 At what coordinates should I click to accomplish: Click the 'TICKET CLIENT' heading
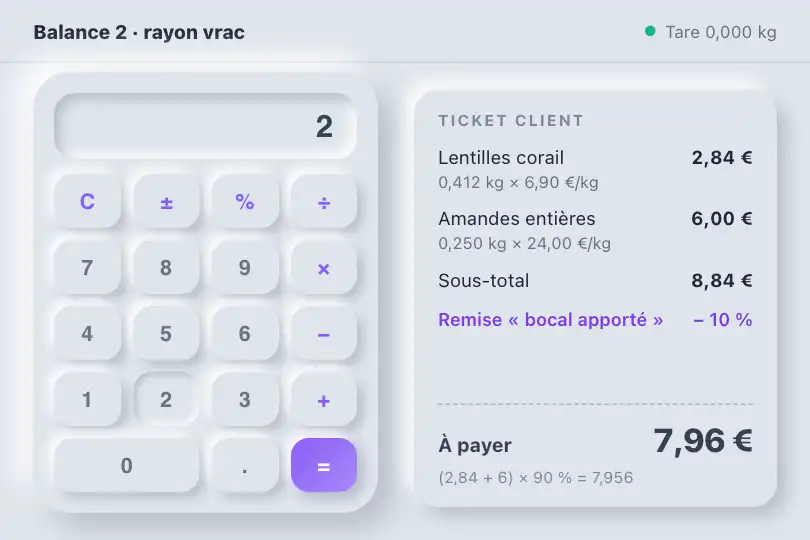(x=511, y=120)
